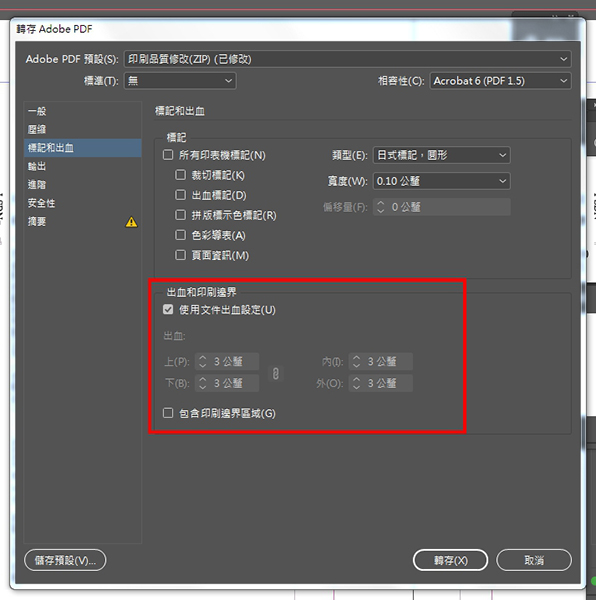Open the 寬度(W) 0.10 公釐 dropdown
596x600 pixels.
(x=441, y=181)
